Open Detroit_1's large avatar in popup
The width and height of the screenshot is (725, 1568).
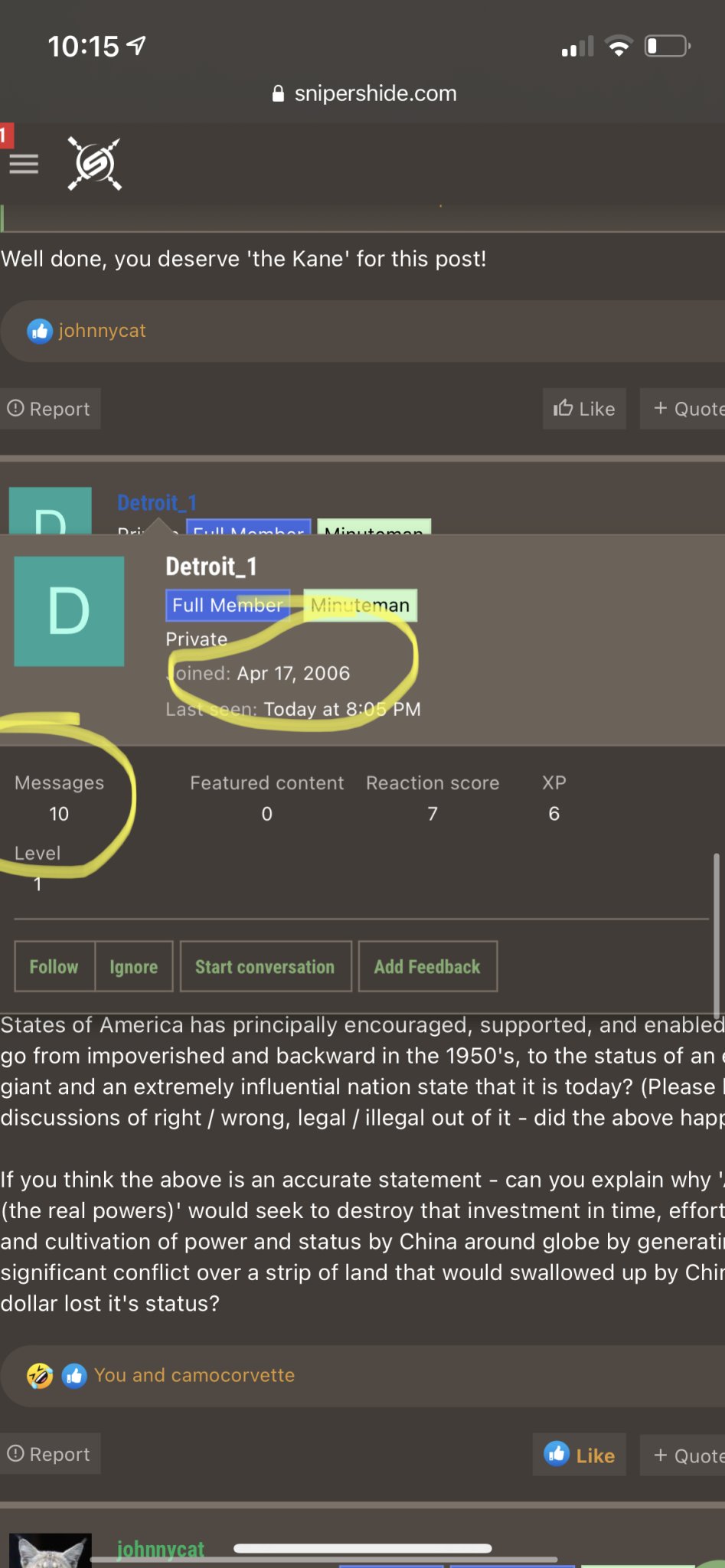pos(69,611)
